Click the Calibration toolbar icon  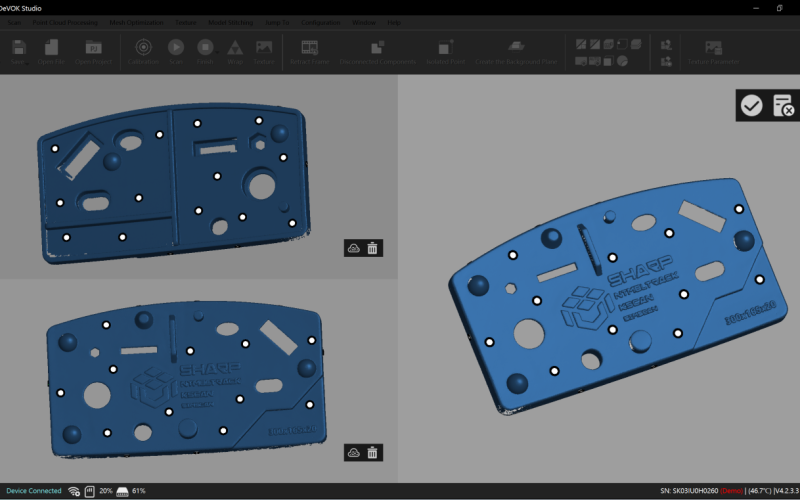click(143, 47)
